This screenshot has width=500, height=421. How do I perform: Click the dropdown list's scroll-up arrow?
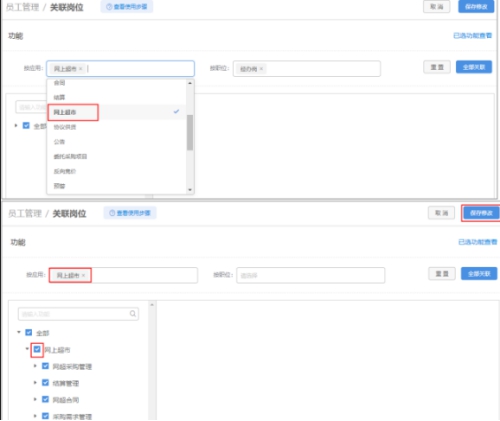(190, 83)
